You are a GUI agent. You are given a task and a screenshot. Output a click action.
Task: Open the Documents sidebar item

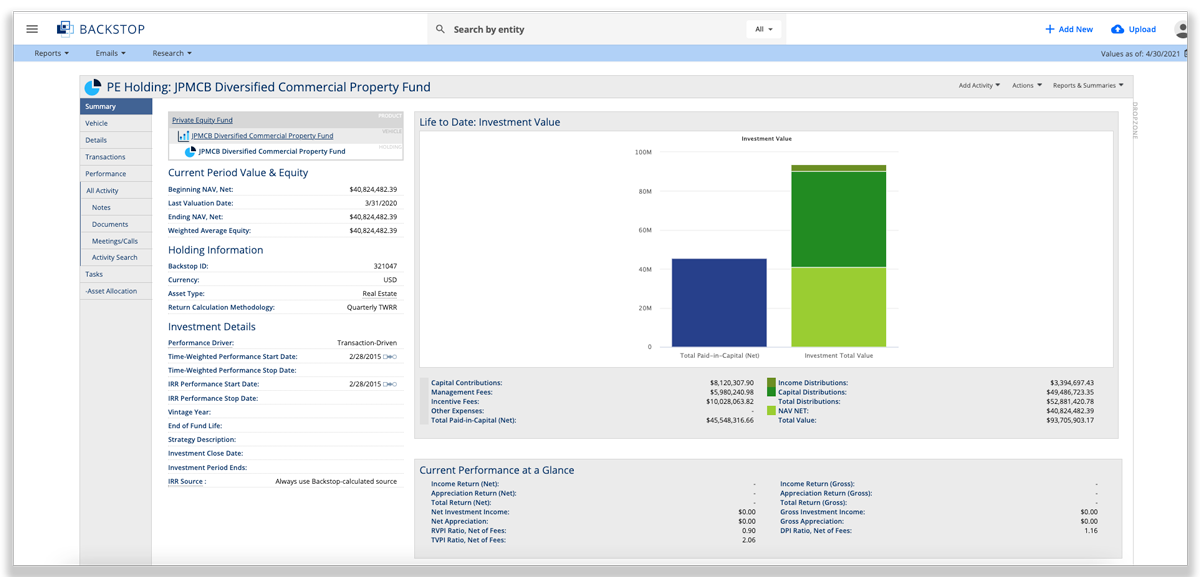tap(116, 224)
